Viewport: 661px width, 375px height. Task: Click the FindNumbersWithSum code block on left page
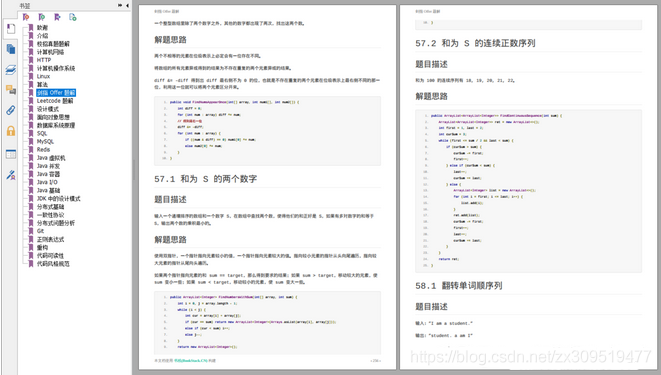pos(267,323)
